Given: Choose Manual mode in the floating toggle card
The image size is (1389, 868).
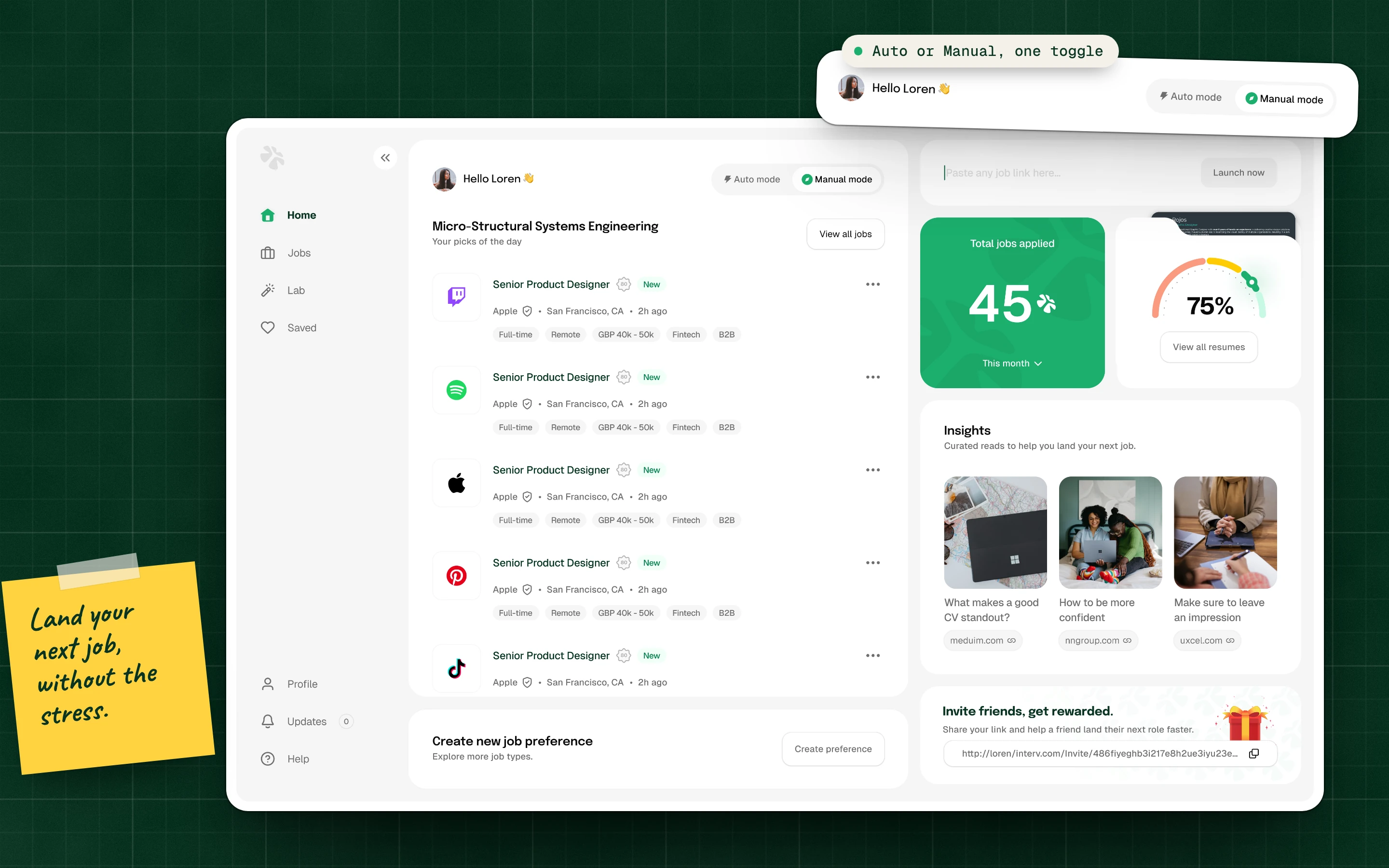Looking at the screenshot, I should (1284, 99).
